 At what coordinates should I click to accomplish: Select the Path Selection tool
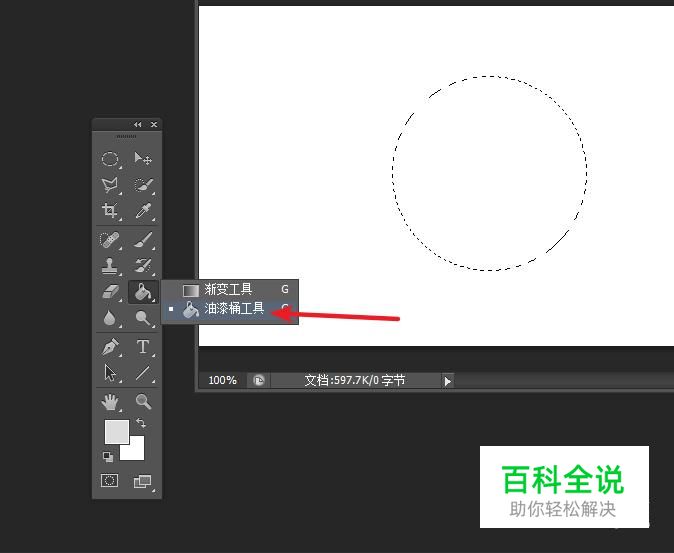click(x=110, y=373)
